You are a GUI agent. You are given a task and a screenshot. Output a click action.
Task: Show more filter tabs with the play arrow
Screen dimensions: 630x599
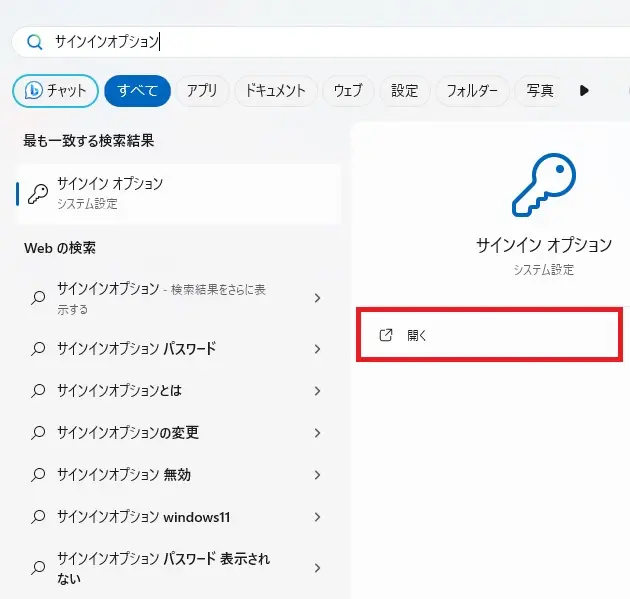click(x=584, y=91)
